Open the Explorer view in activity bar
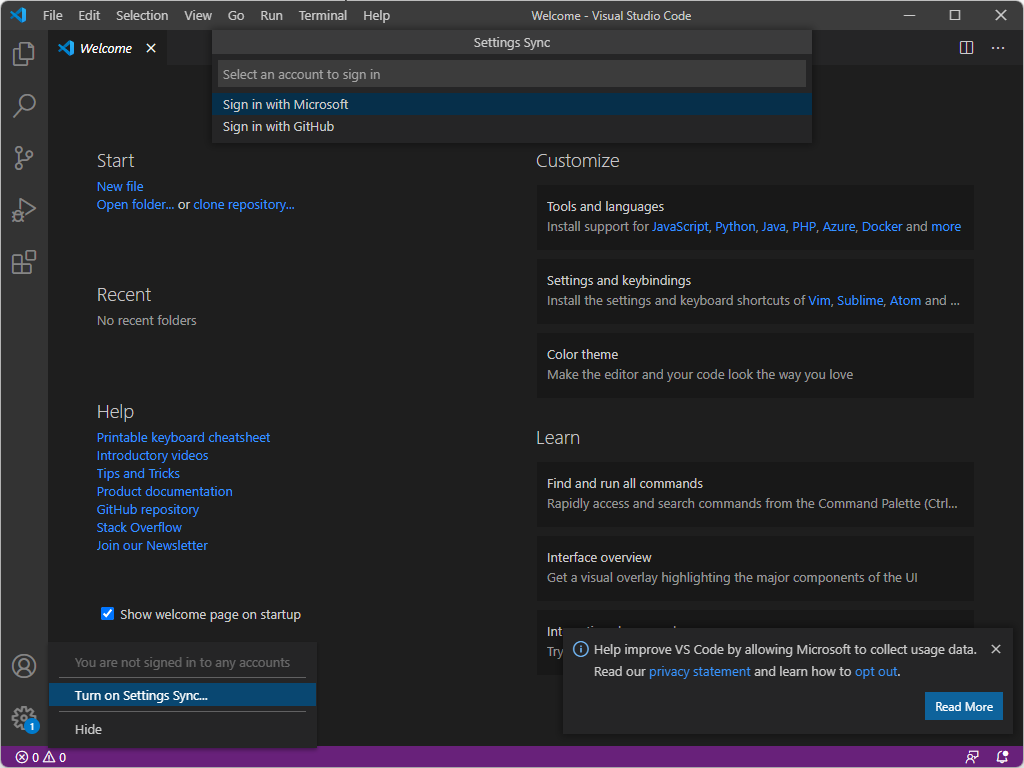This screenshot has width=1024, height=768. pos(24,54)
